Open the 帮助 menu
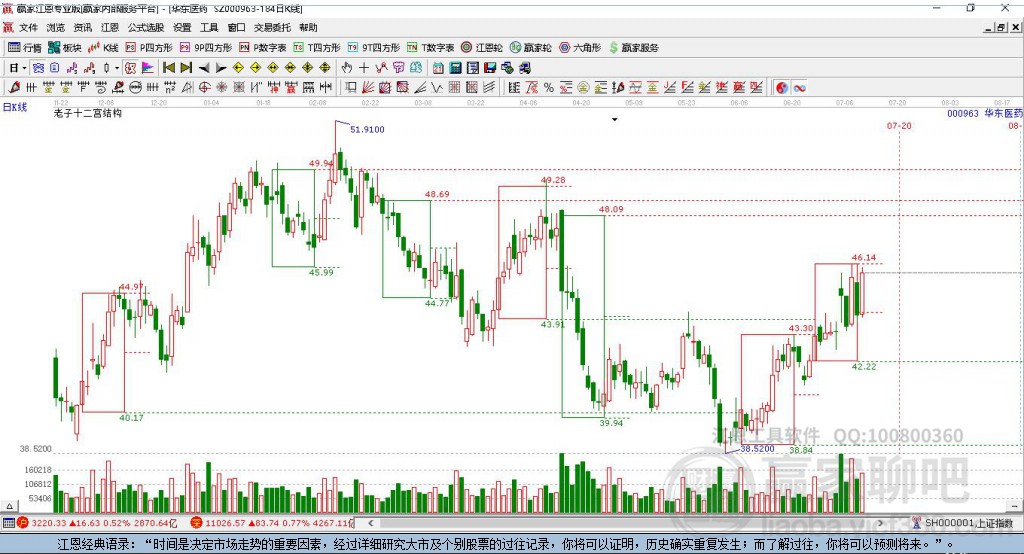 click(308, 27)
